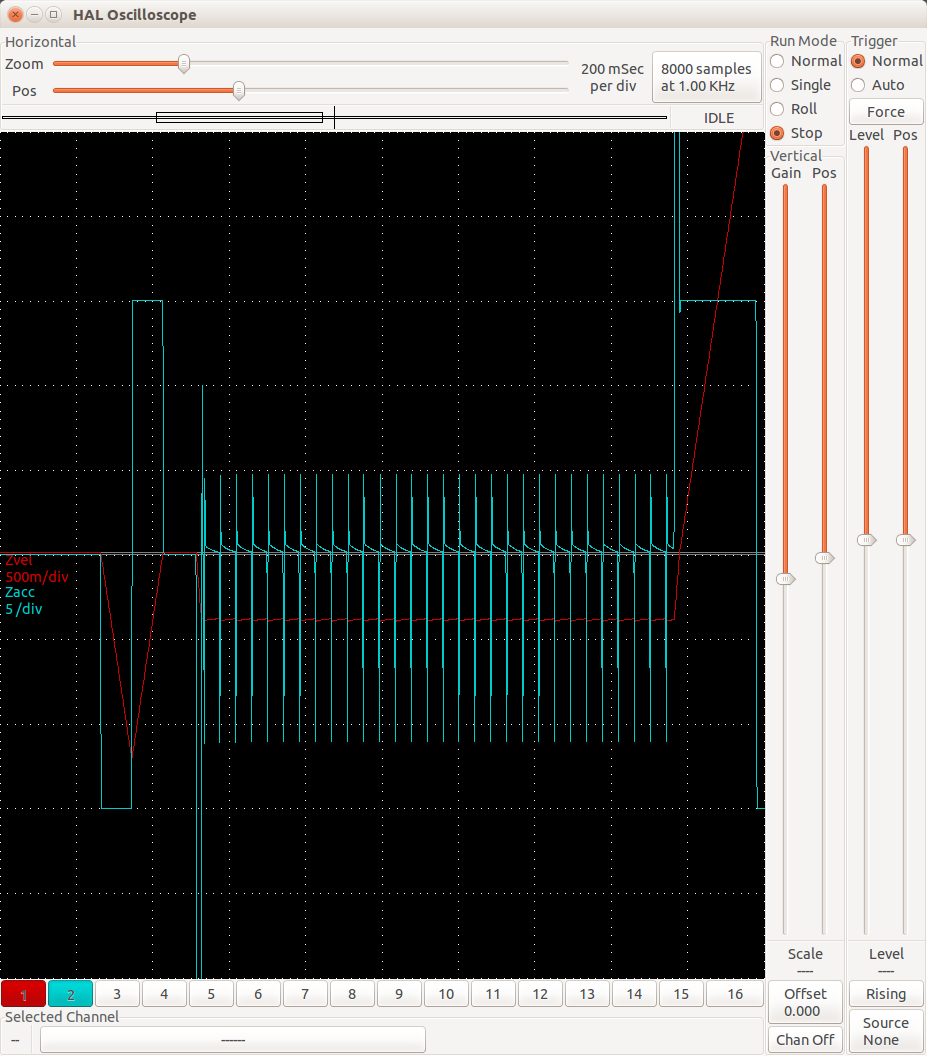The width and height of the screenshot is (927, 1056).
Task: Click the Force trigger button
Action: (886, 112)
